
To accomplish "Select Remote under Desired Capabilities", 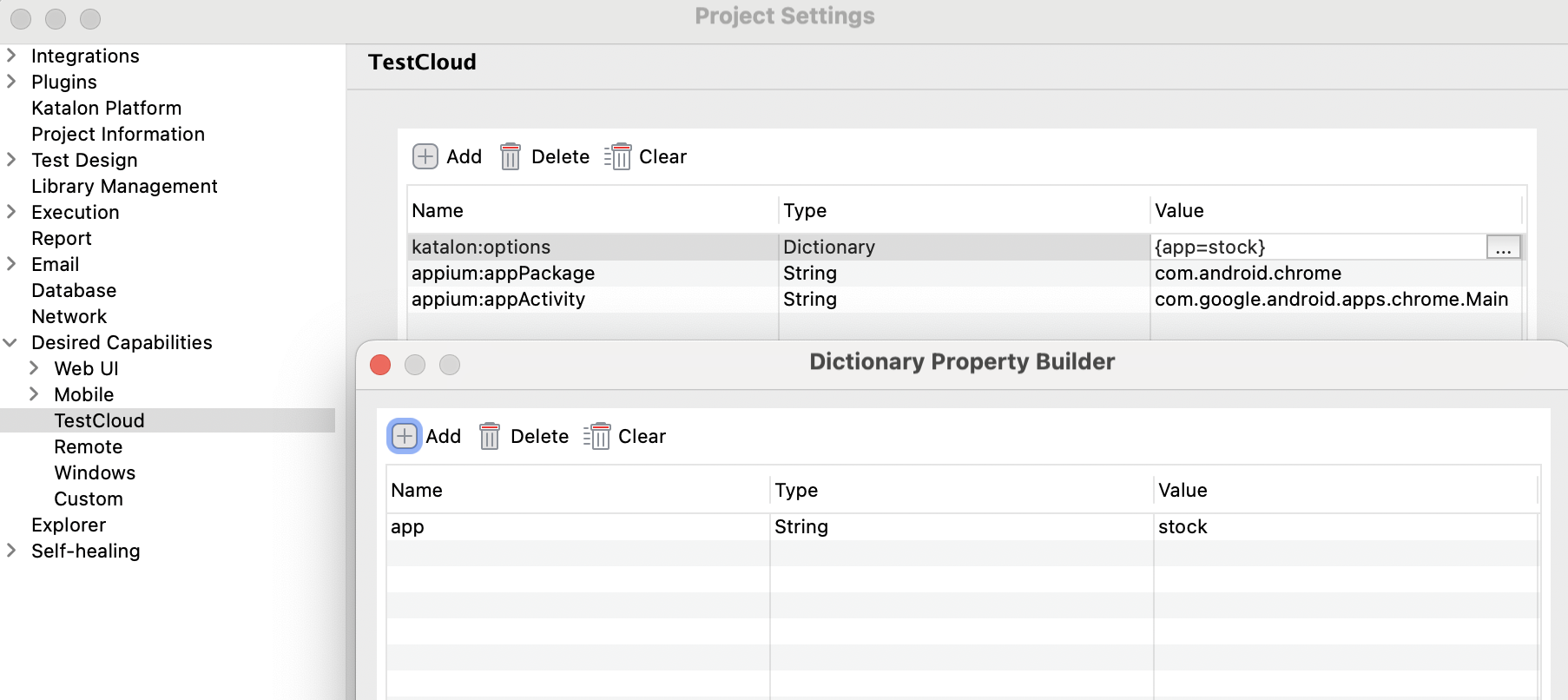I will tap(89, 446).
